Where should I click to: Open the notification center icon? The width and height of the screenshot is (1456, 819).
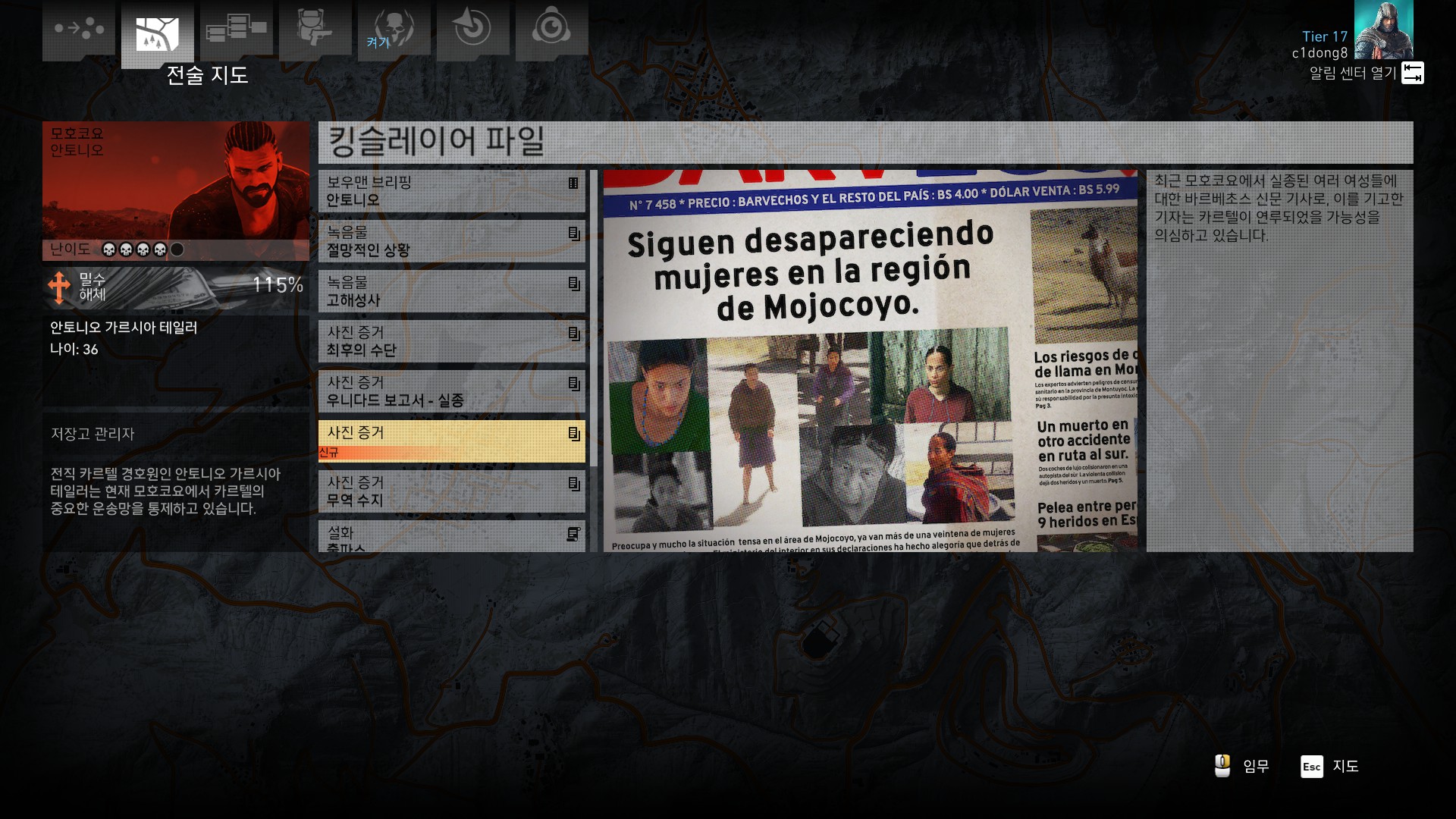(1412, 73)
